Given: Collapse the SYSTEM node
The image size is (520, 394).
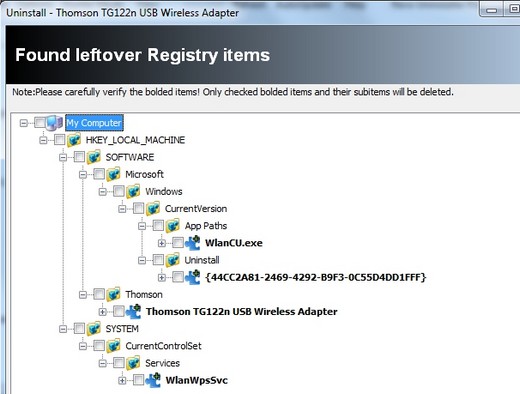Looking at the screenshot, I should (63, 329).
